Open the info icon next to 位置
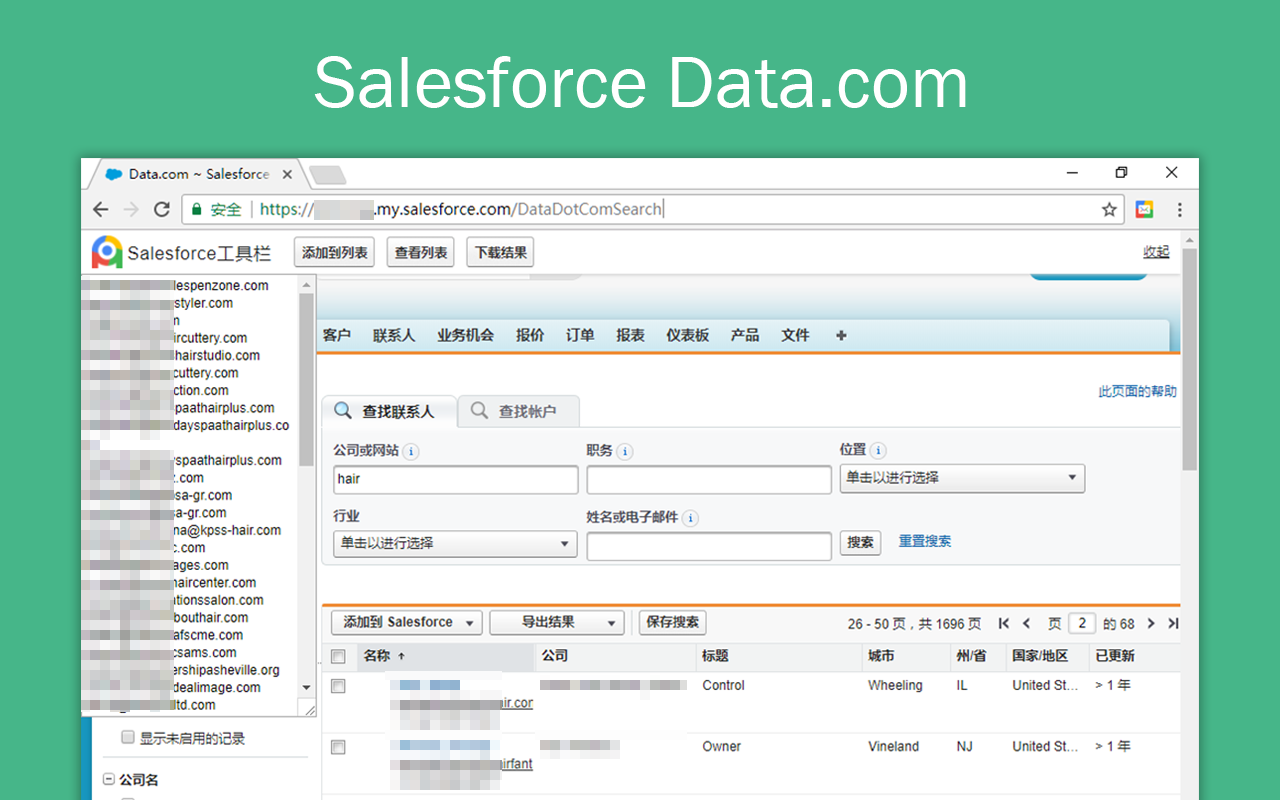1280x800 pixels. [x=878, y=451]
